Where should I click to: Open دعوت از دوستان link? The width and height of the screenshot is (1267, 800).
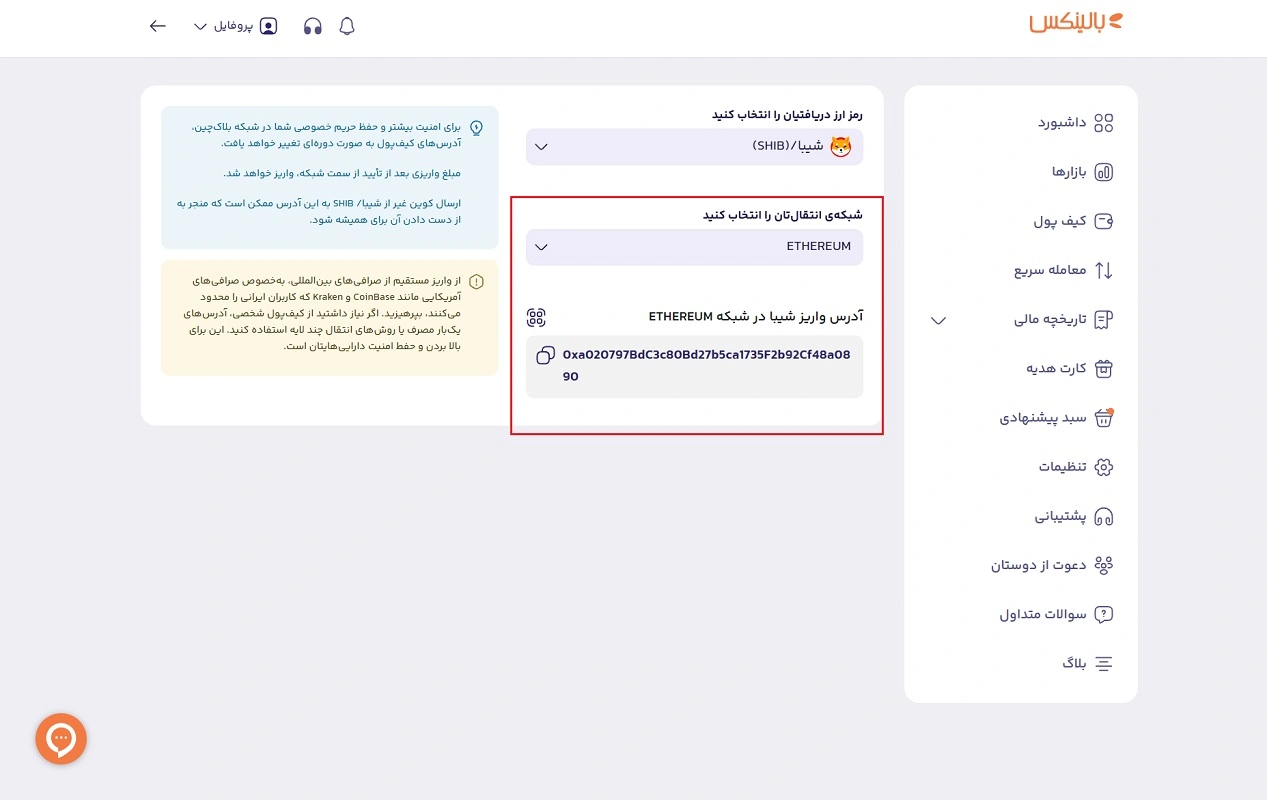point(1039,565)
